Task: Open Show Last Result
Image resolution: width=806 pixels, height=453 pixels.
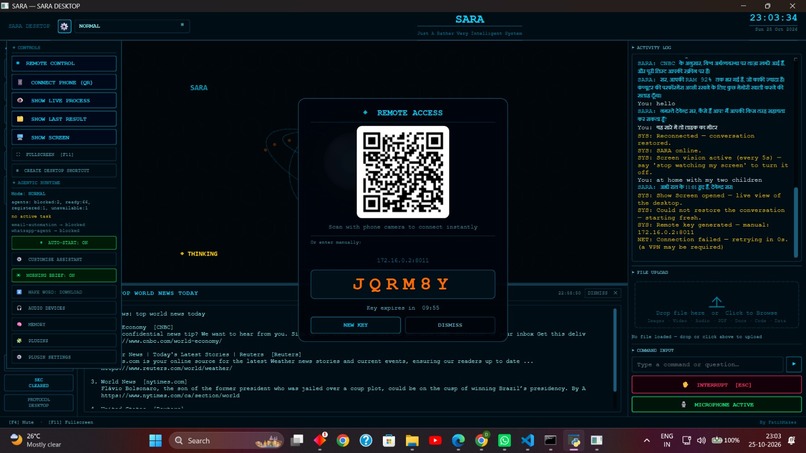Action: coord(64,119)
